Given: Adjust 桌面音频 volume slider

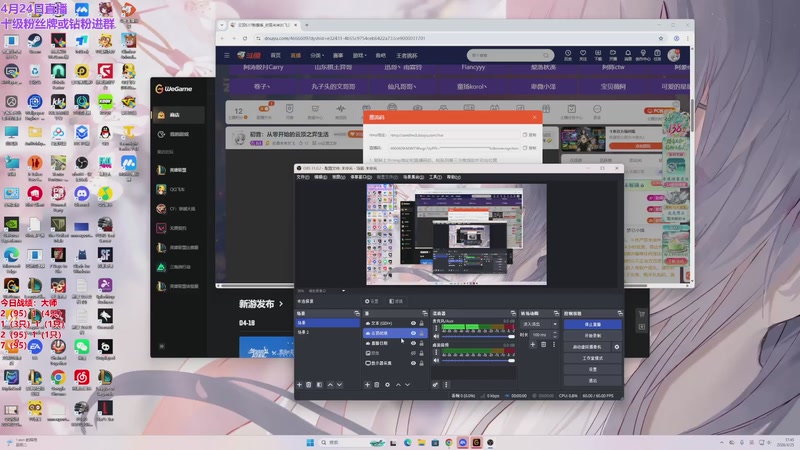Looking at the screenshot, I should 478,361.
